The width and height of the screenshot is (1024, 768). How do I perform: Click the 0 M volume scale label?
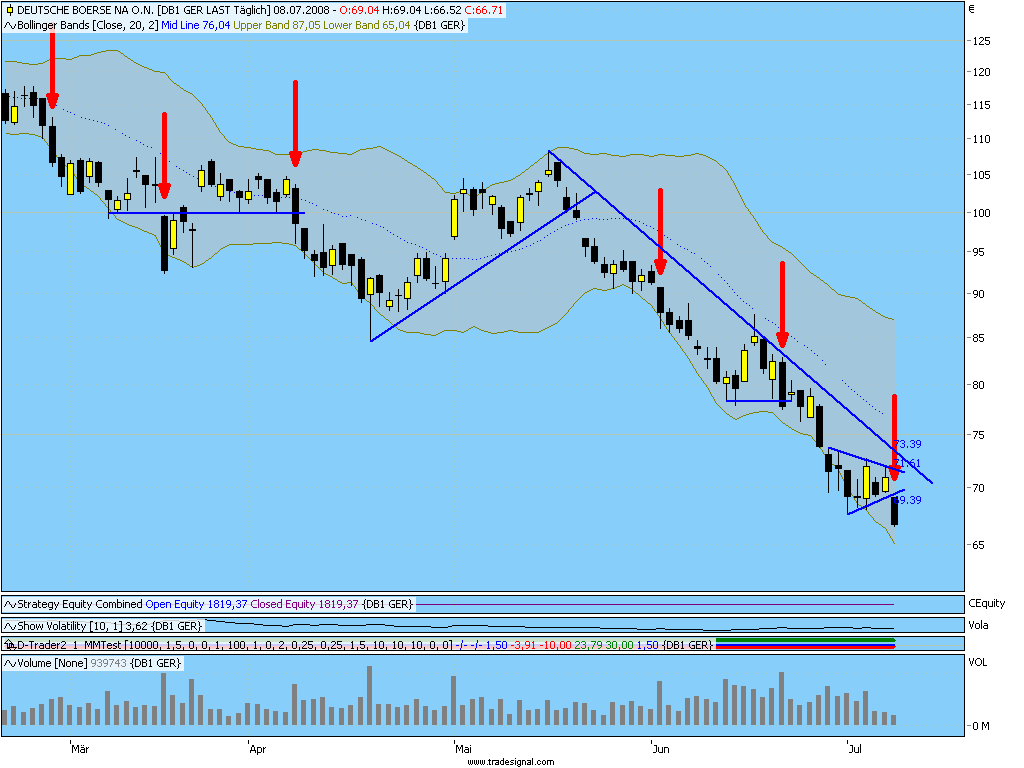(981, 726)
